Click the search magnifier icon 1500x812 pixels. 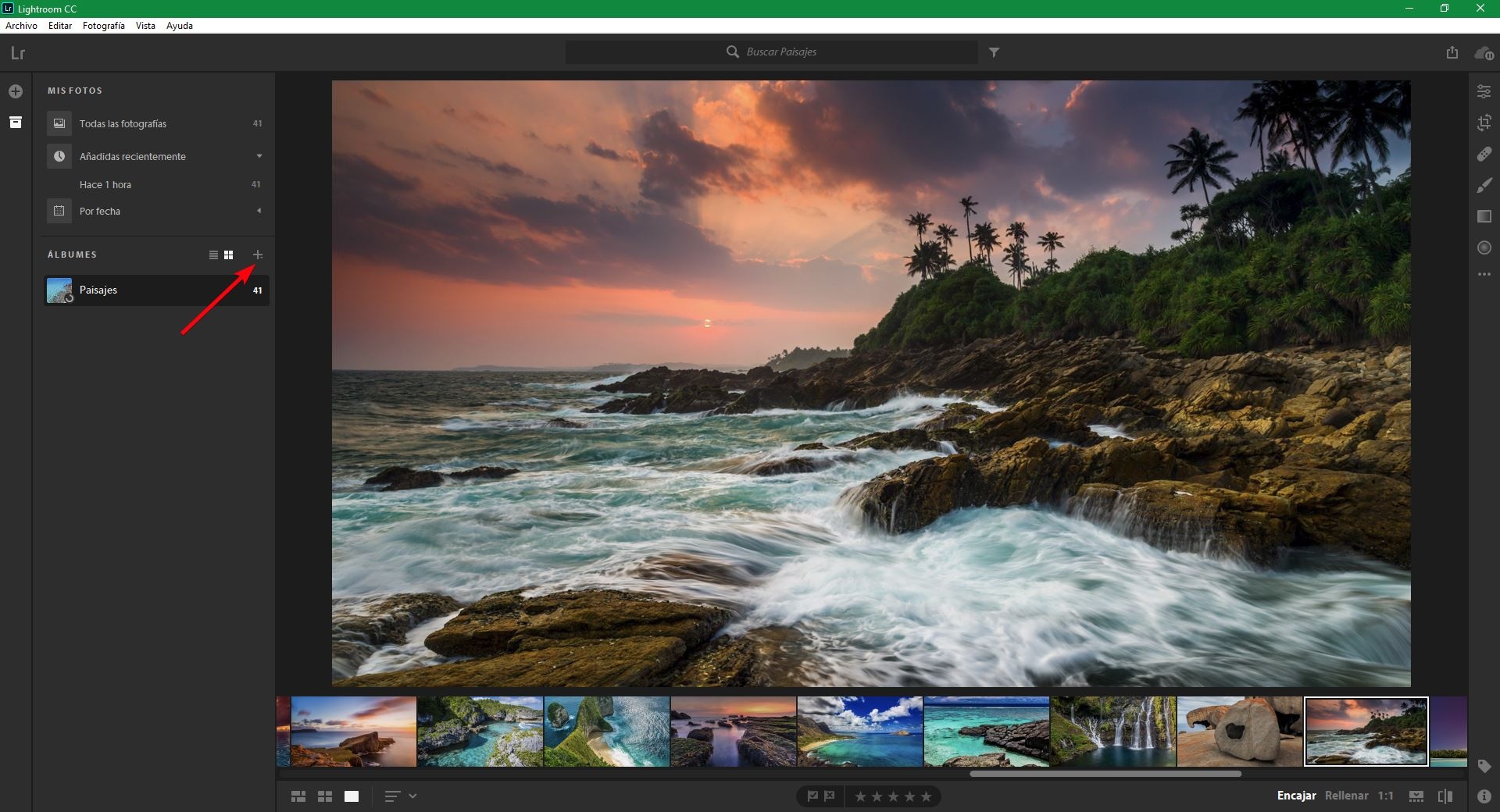[733, 52]
